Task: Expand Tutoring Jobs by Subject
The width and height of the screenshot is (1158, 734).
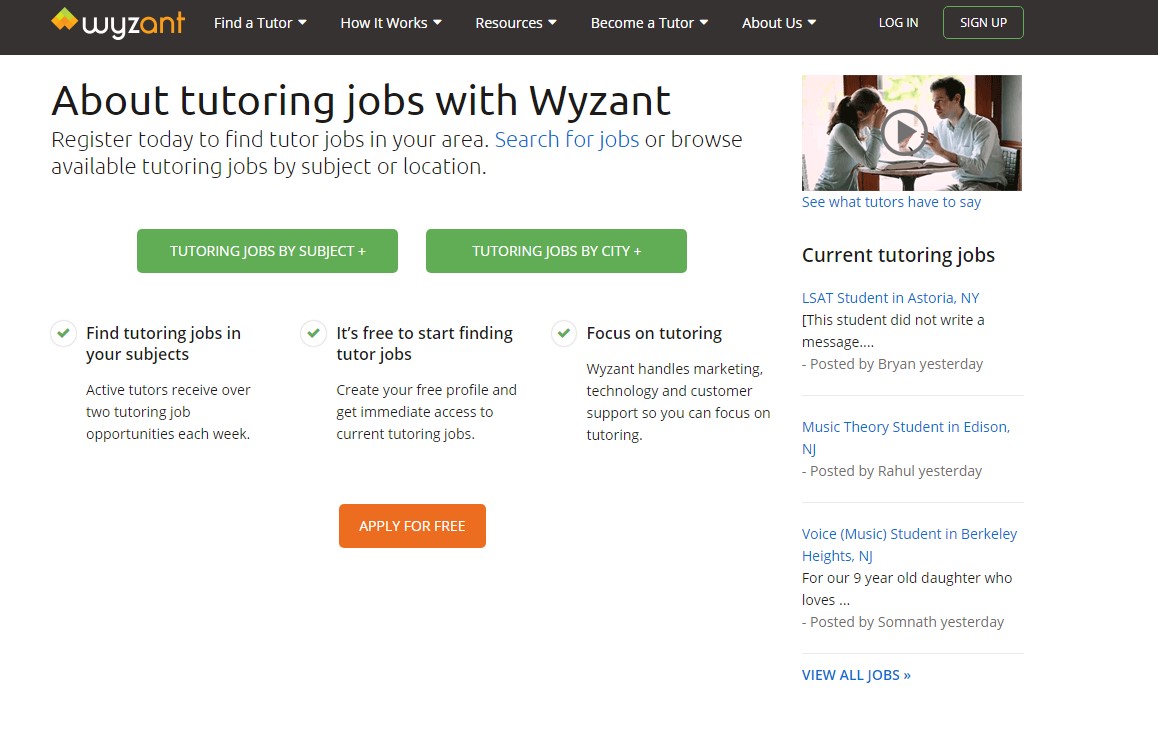Action: tap(267, 251)
